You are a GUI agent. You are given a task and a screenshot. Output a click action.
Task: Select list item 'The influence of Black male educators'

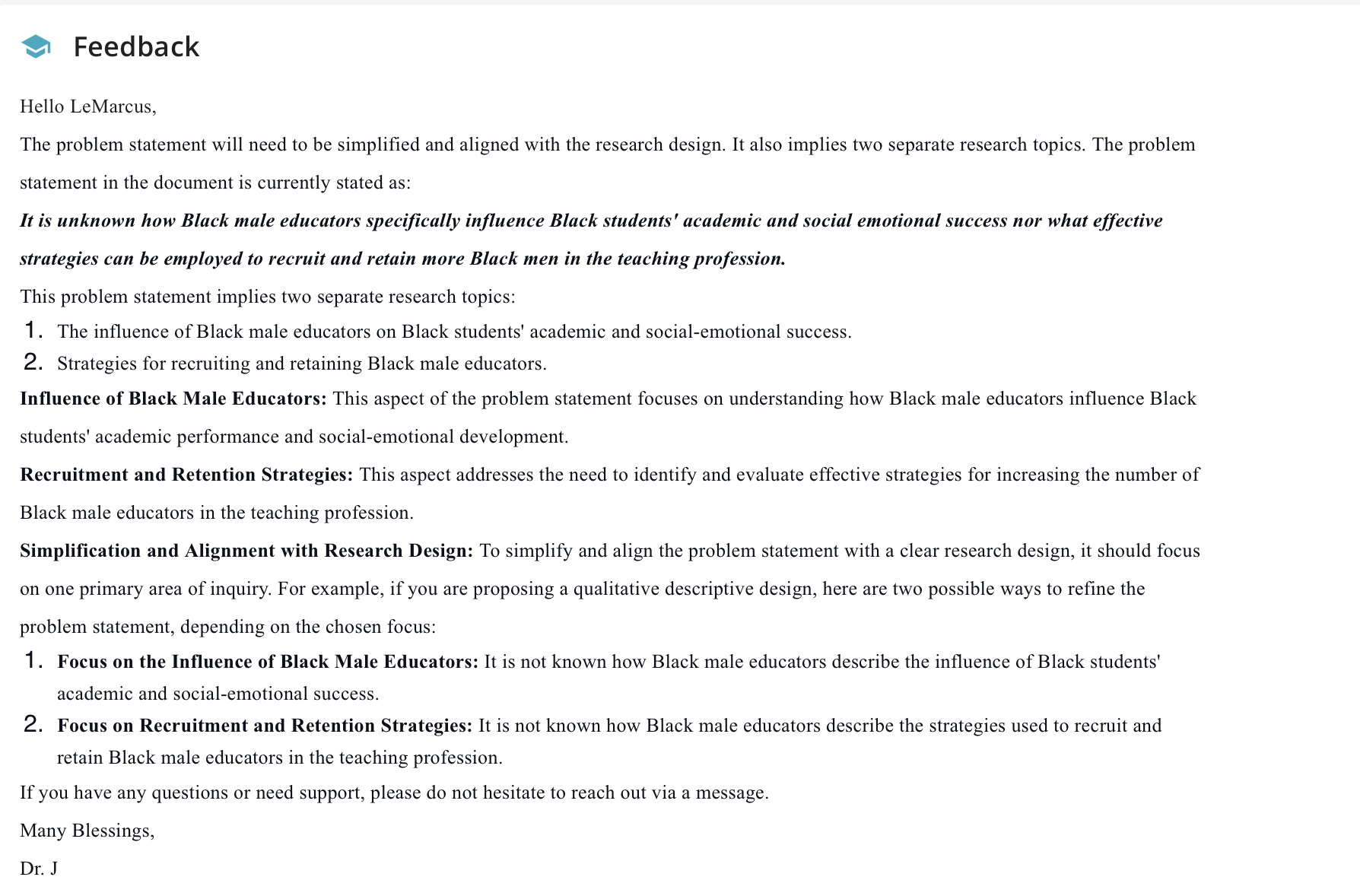454,332
